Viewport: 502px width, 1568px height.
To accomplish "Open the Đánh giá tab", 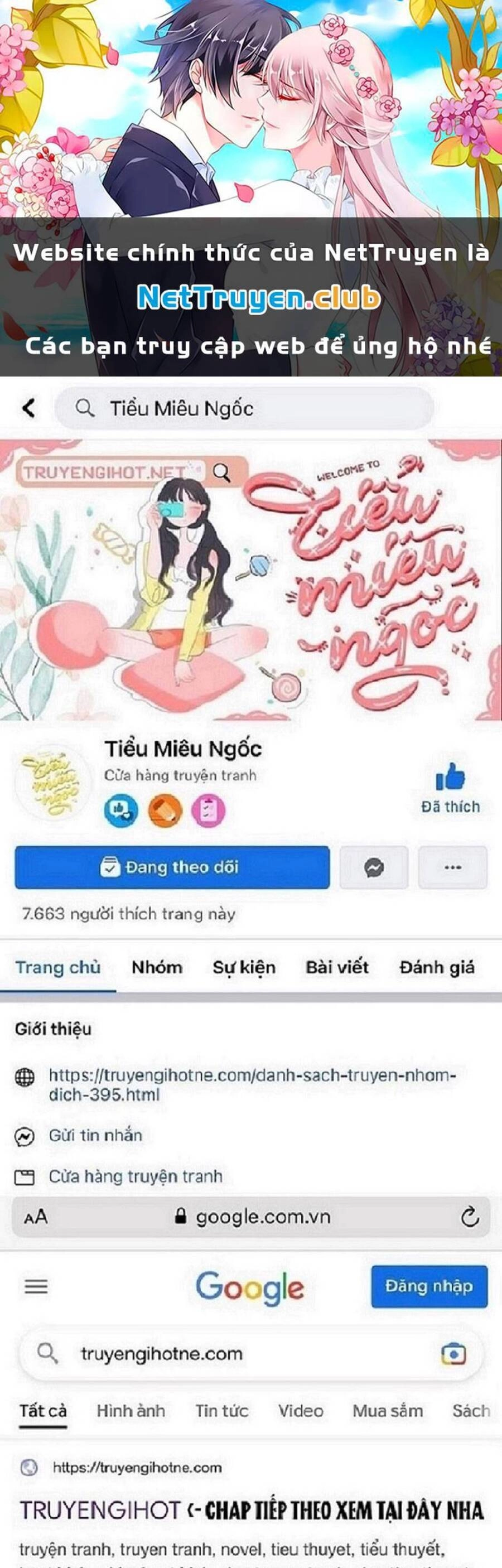I will pos(437,967).
